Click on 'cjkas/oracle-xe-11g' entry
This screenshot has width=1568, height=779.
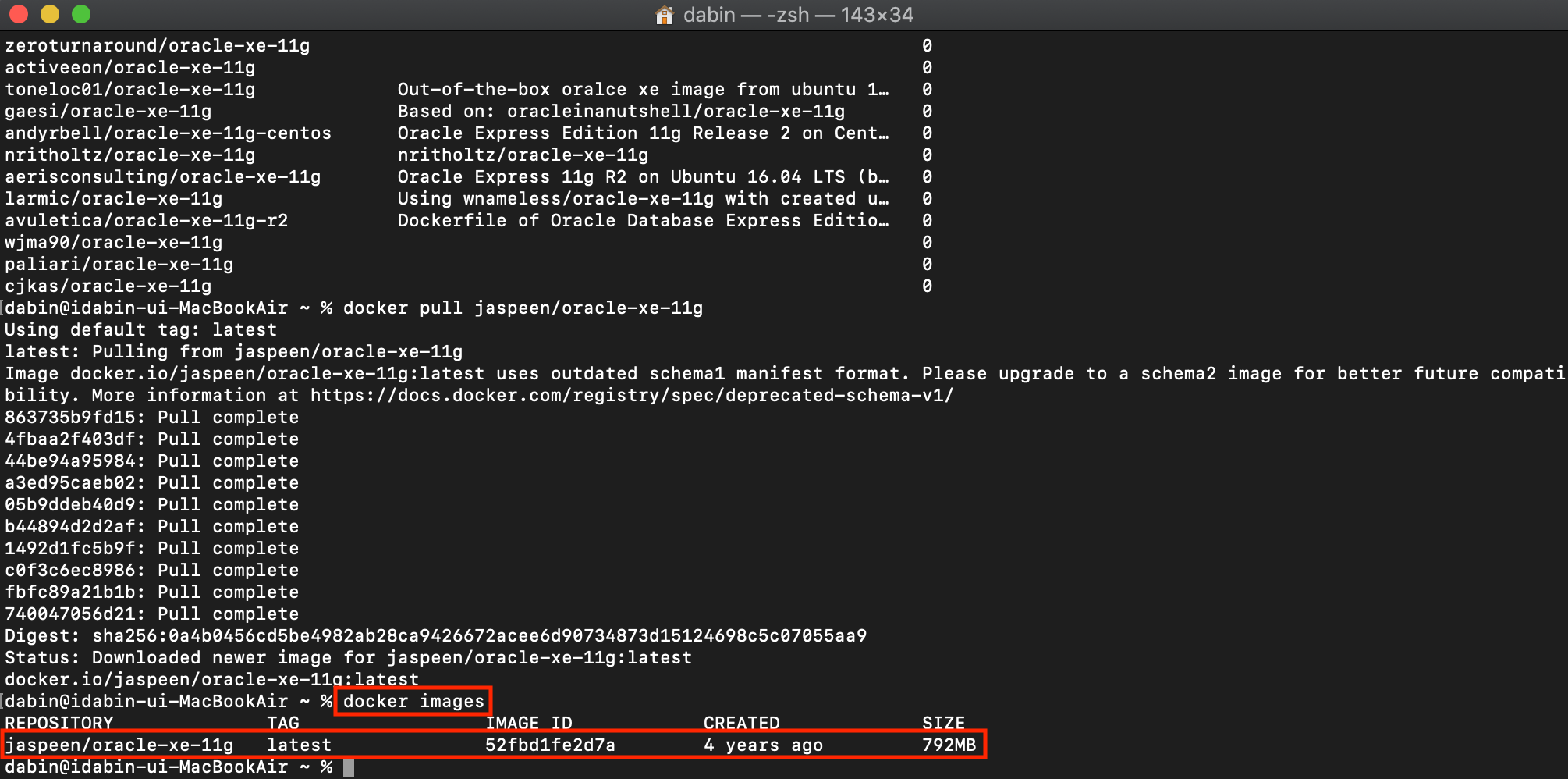point(108,286)
